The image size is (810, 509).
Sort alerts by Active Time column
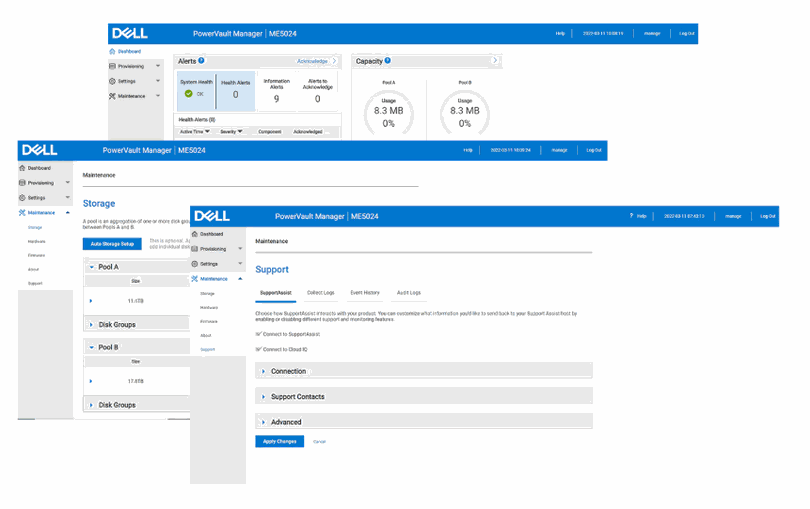coord(194,132)
